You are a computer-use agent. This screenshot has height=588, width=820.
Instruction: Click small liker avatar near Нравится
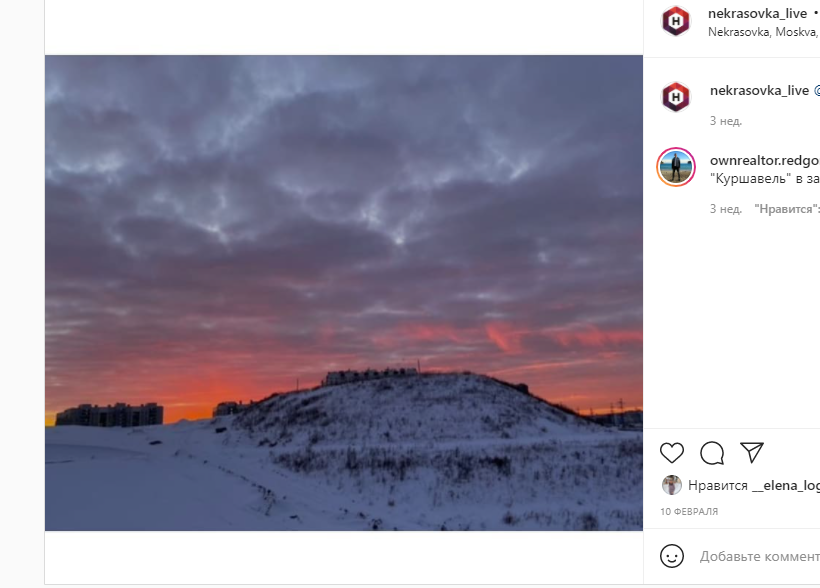[x=671, y=485]
